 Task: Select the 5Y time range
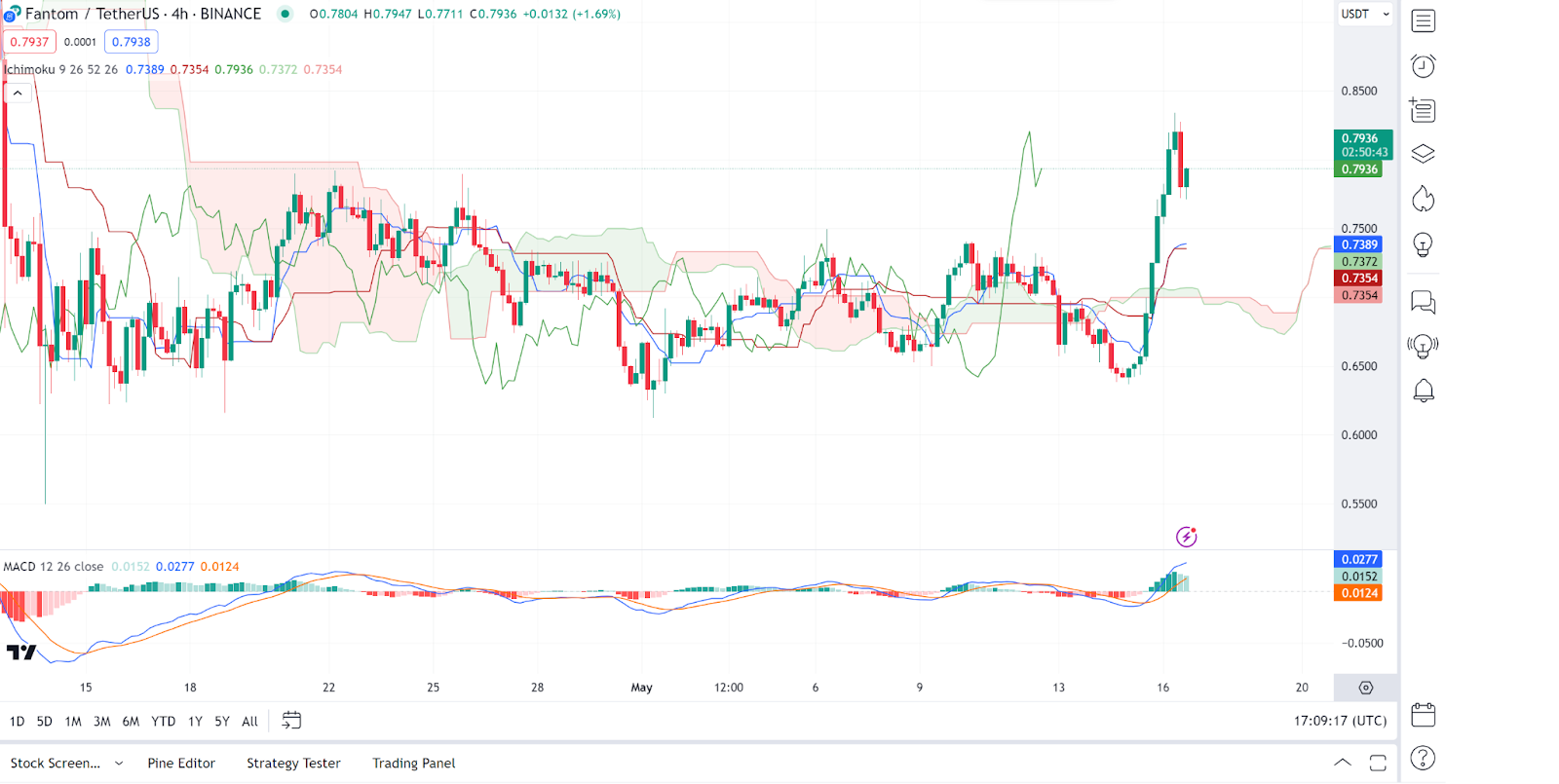coord(222,722)
